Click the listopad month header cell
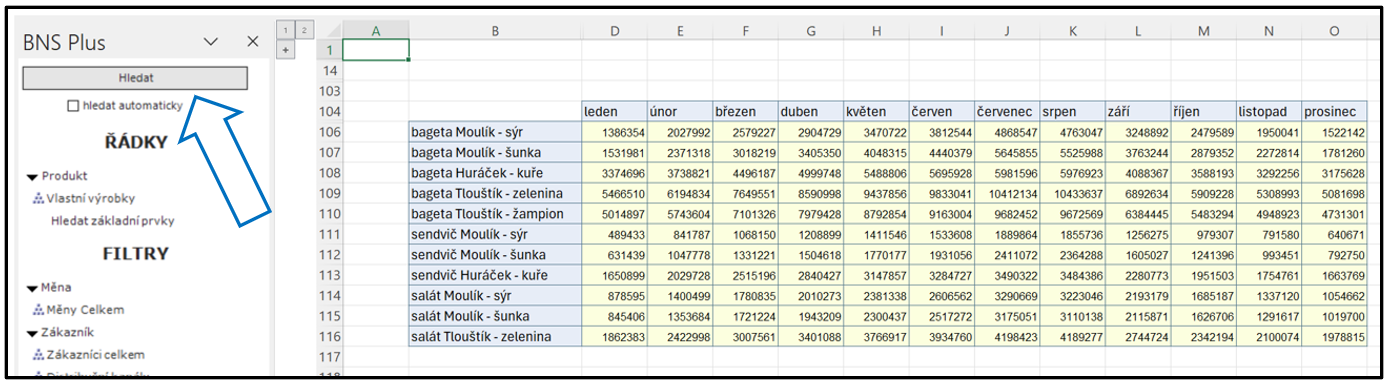The height and width of the screenshot is (382, 1389). click(x=1269, y=112)
